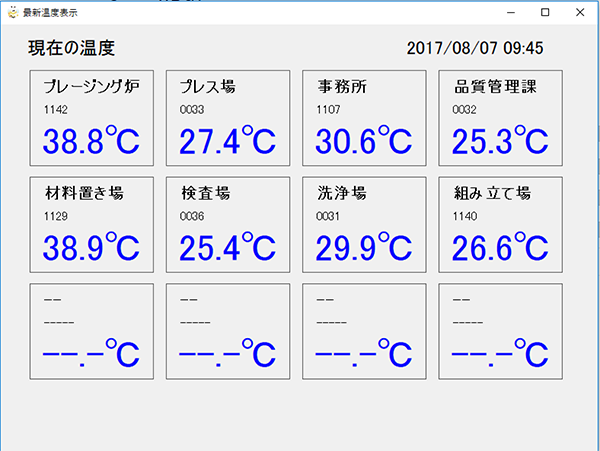The height and width of the screenshot is (451, 600).
Task: Select the 検査場 temperature panel
Action: (x=228, y=225)
